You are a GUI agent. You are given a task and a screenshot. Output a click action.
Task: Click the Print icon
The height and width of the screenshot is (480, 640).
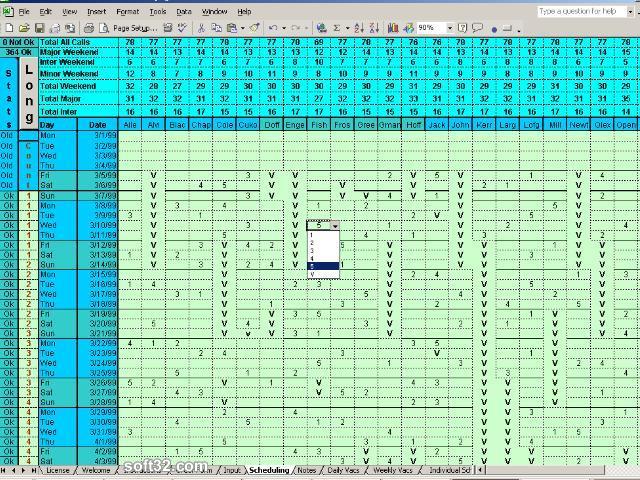coord(89,28)
